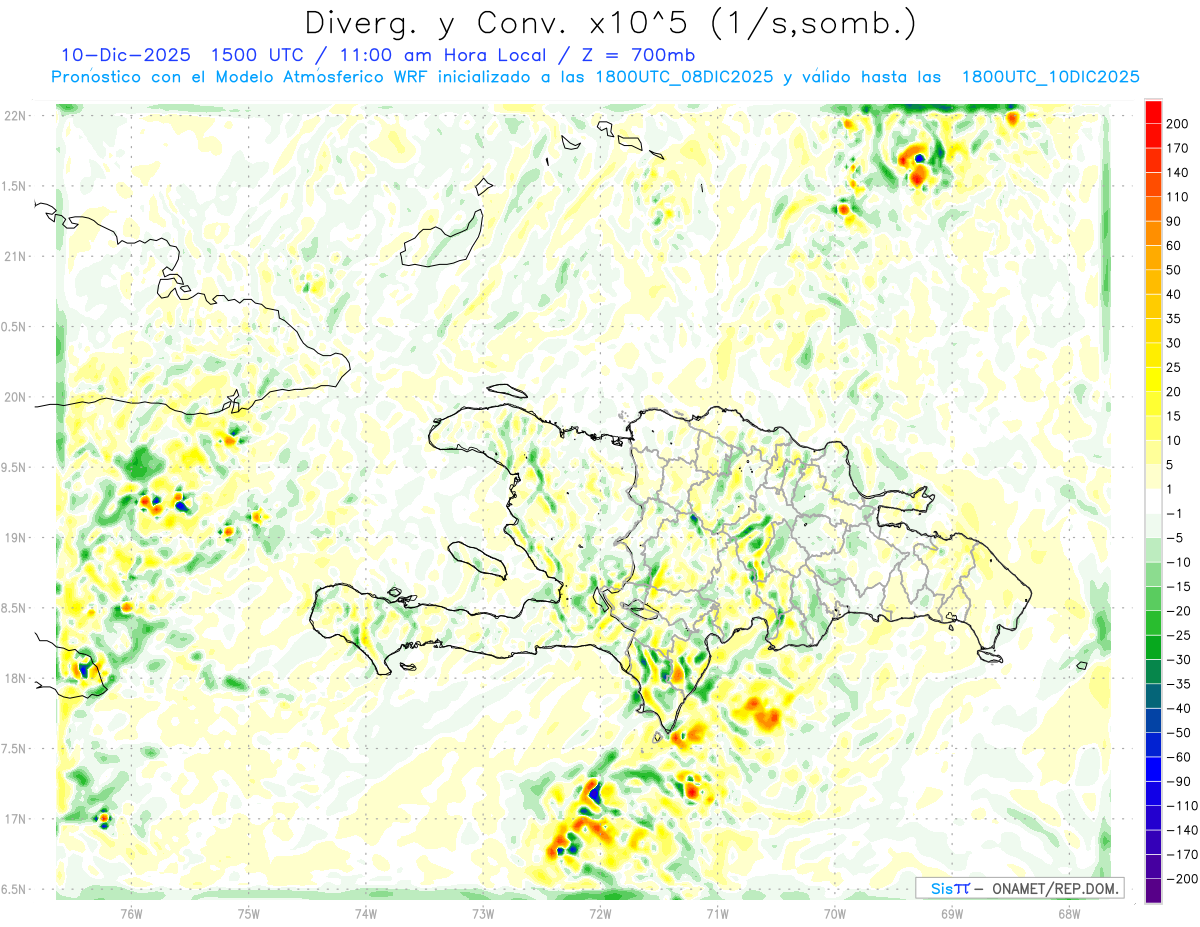Click the -10 scale value
1200x927 pixels.
coord(1179,562)
